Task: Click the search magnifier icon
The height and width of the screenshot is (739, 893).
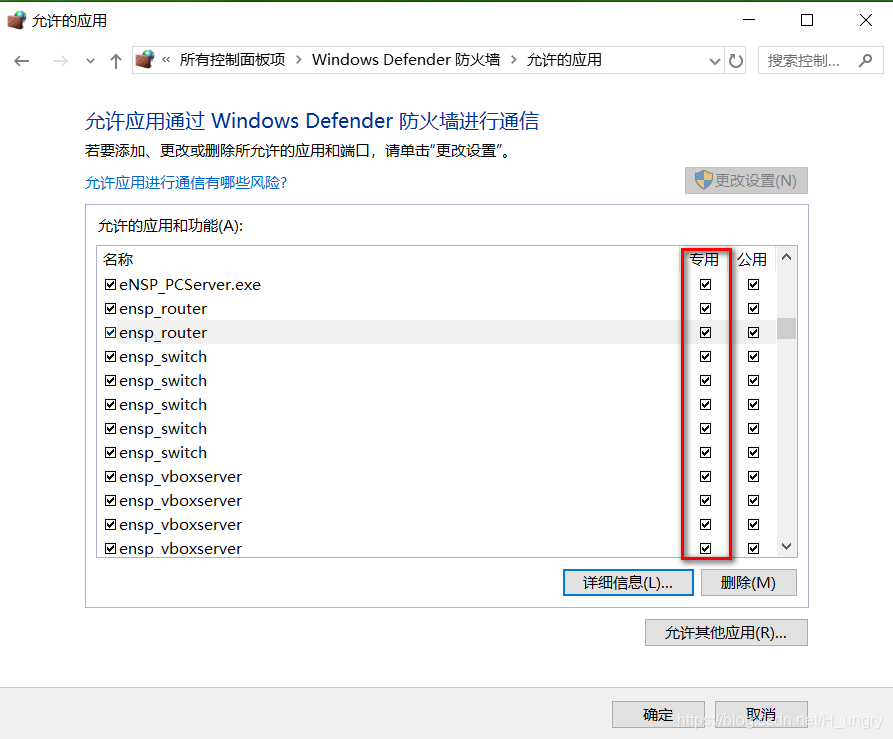Action: pyautogui.click(x=865, y=60)
